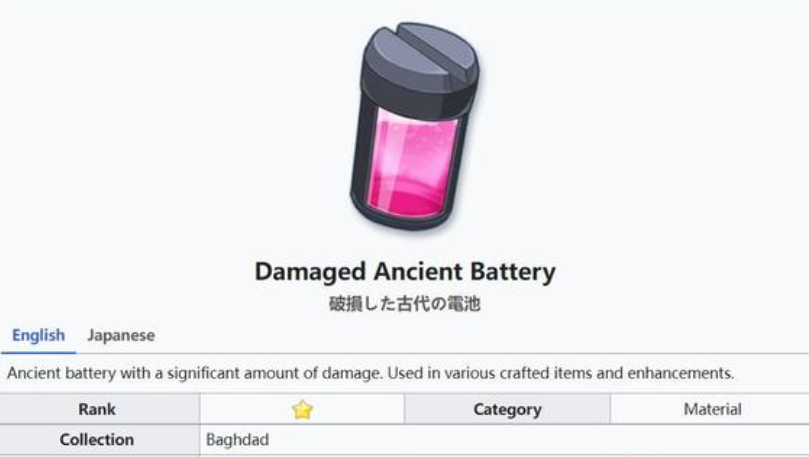The image size is (809, 457).
Task: Click the word Damaged in title
Action: click(x=311, y=272)
